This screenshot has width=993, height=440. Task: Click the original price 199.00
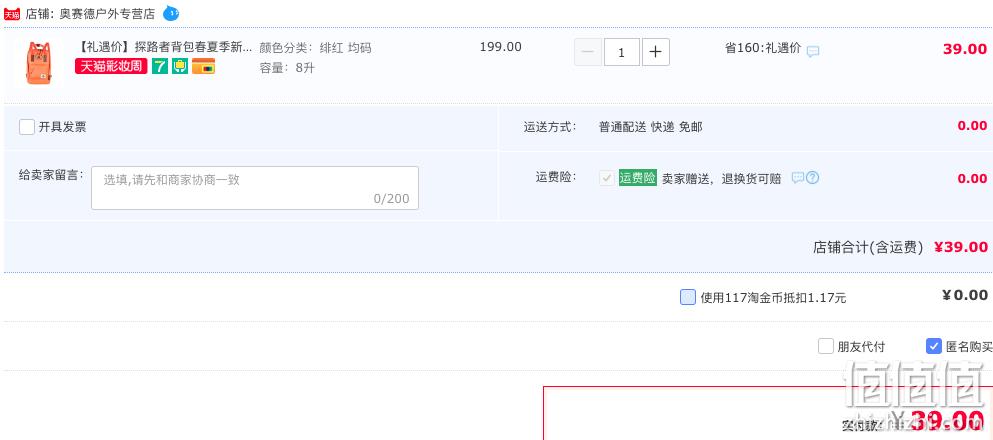501,47
